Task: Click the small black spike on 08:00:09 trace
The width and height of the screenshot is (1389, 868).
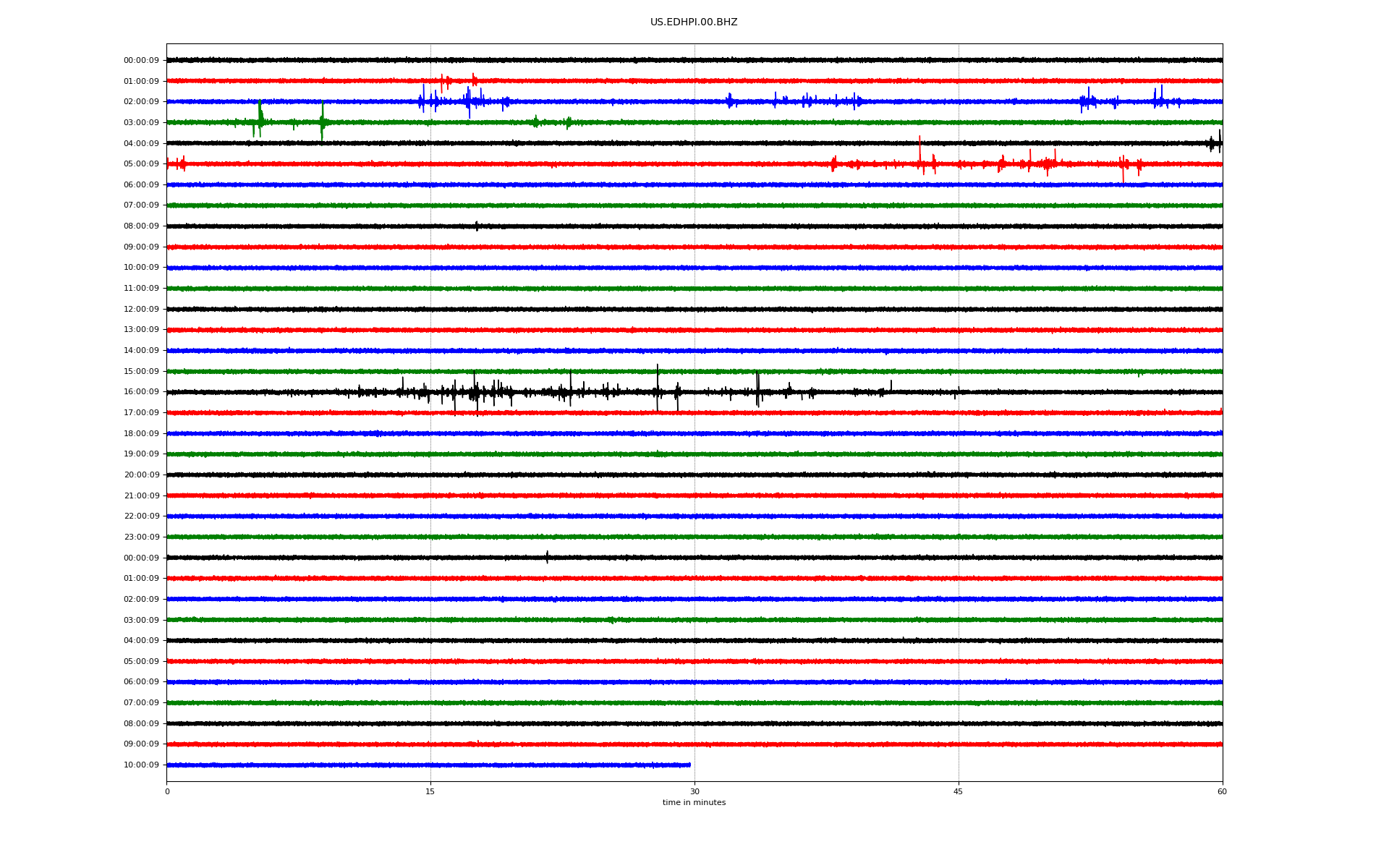Action: (x=477, y=226)
